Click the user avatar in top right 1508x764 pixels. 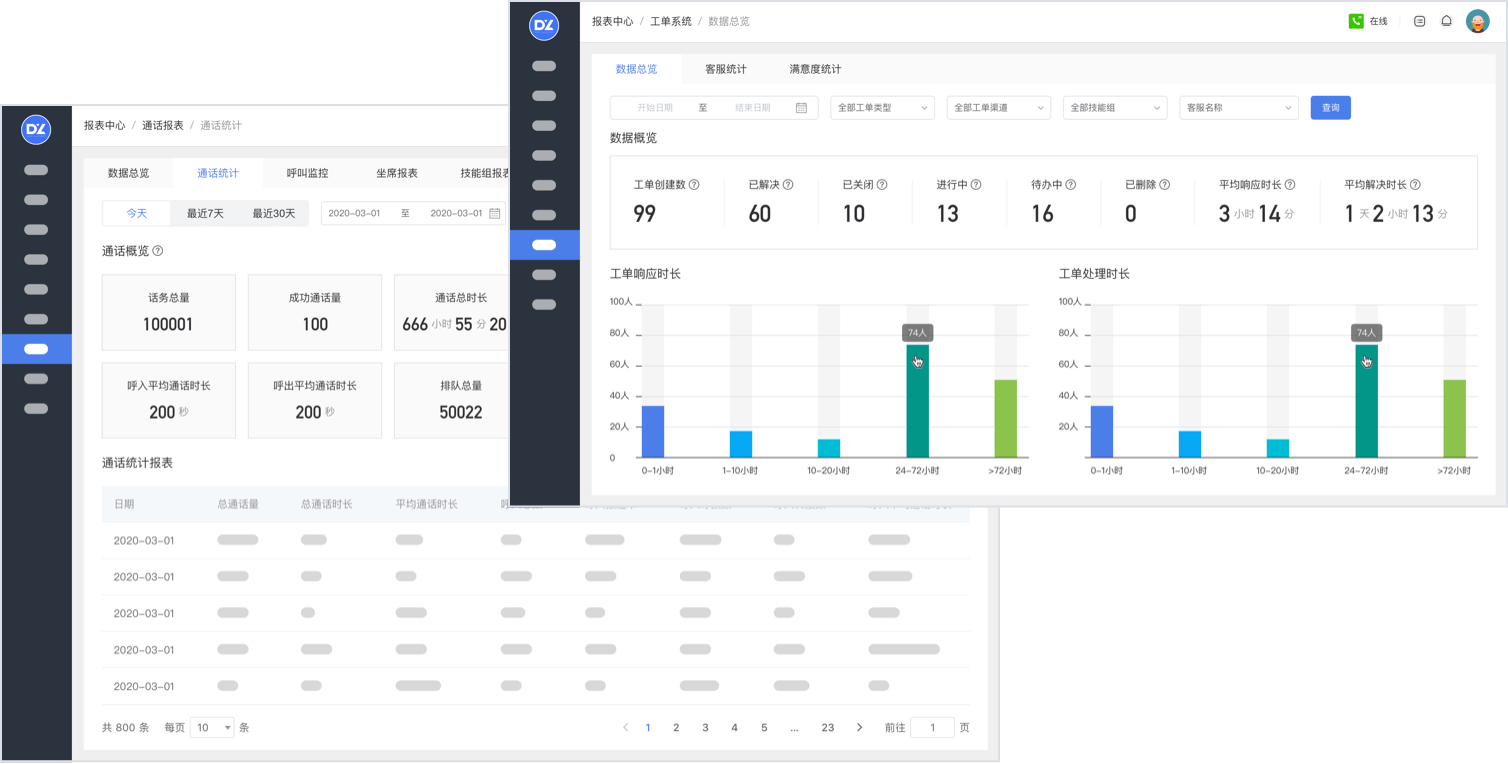click(1477, 21)
